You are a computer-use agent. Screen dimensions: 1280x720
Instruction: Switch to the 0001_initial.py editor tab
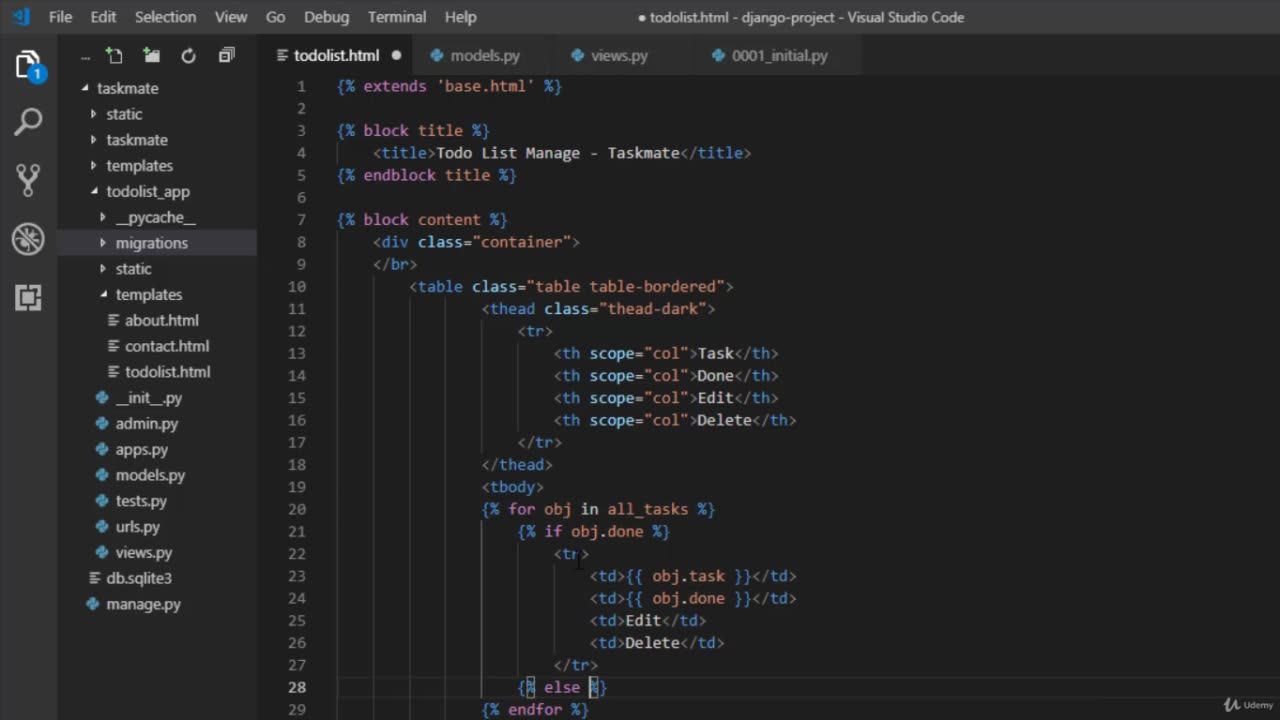pyautogui.click(x=780, y=56)
